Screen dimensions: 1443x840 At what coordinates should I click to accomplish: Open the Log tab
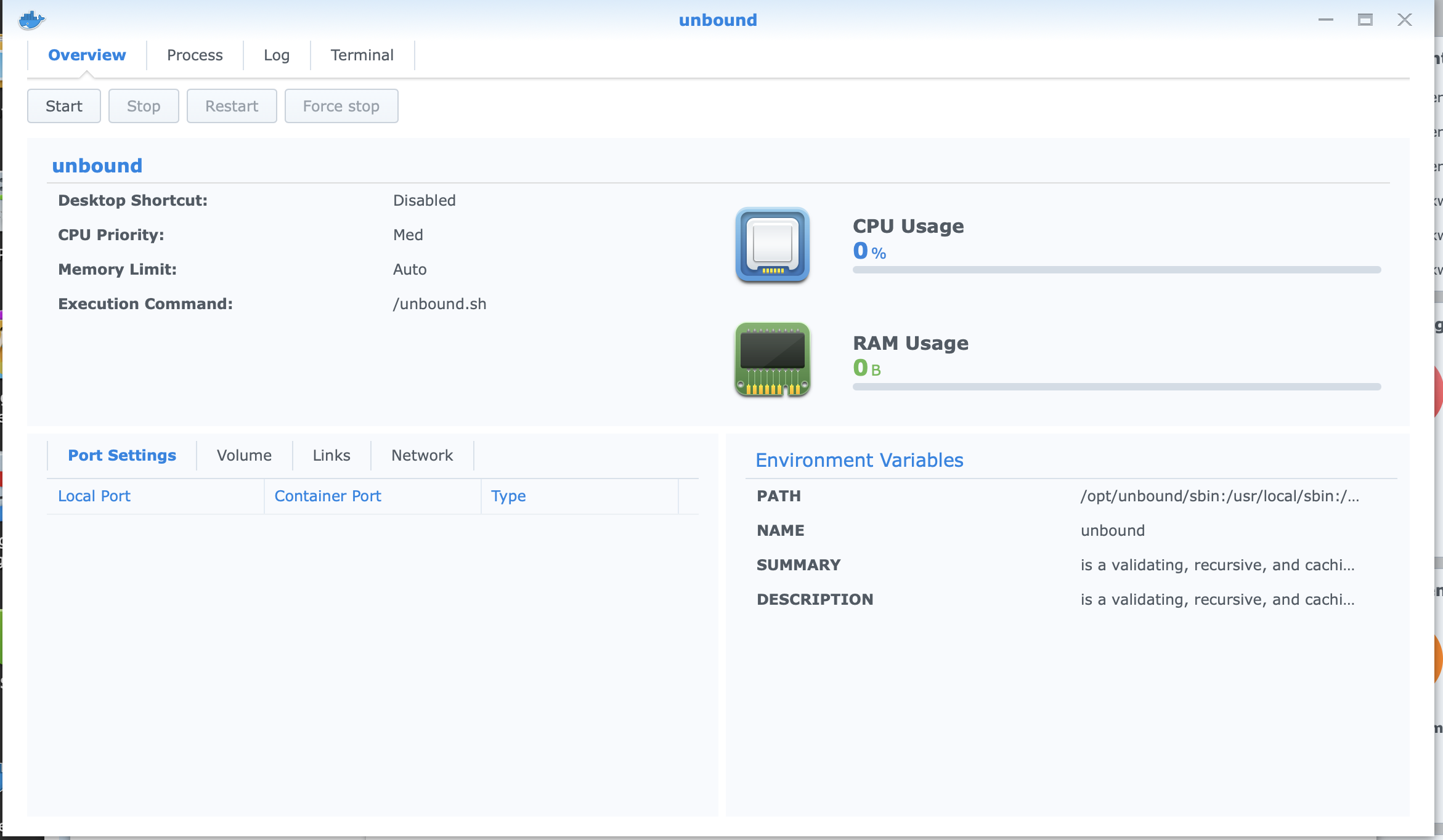click(x=277, y=55)
